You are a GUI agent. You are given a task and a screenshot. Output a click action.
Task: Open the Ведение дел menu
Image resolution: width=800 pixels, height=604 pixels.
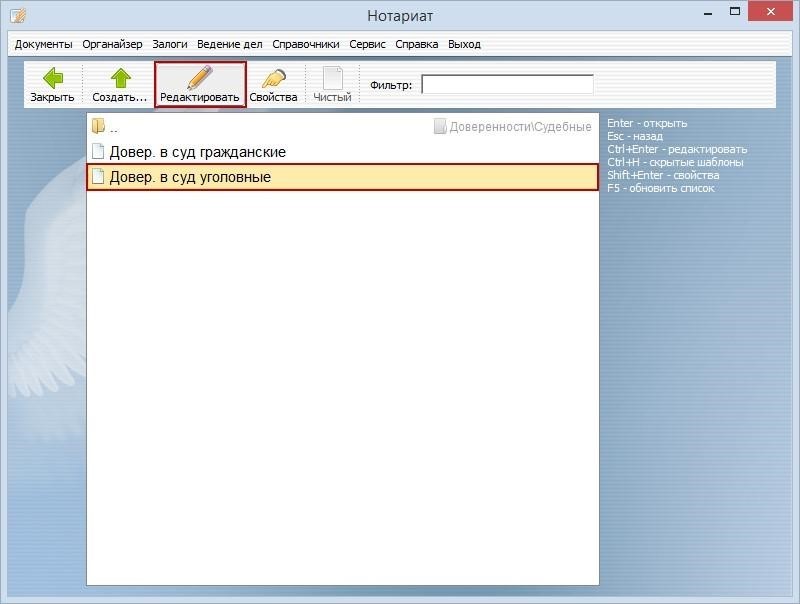point(230,44)
